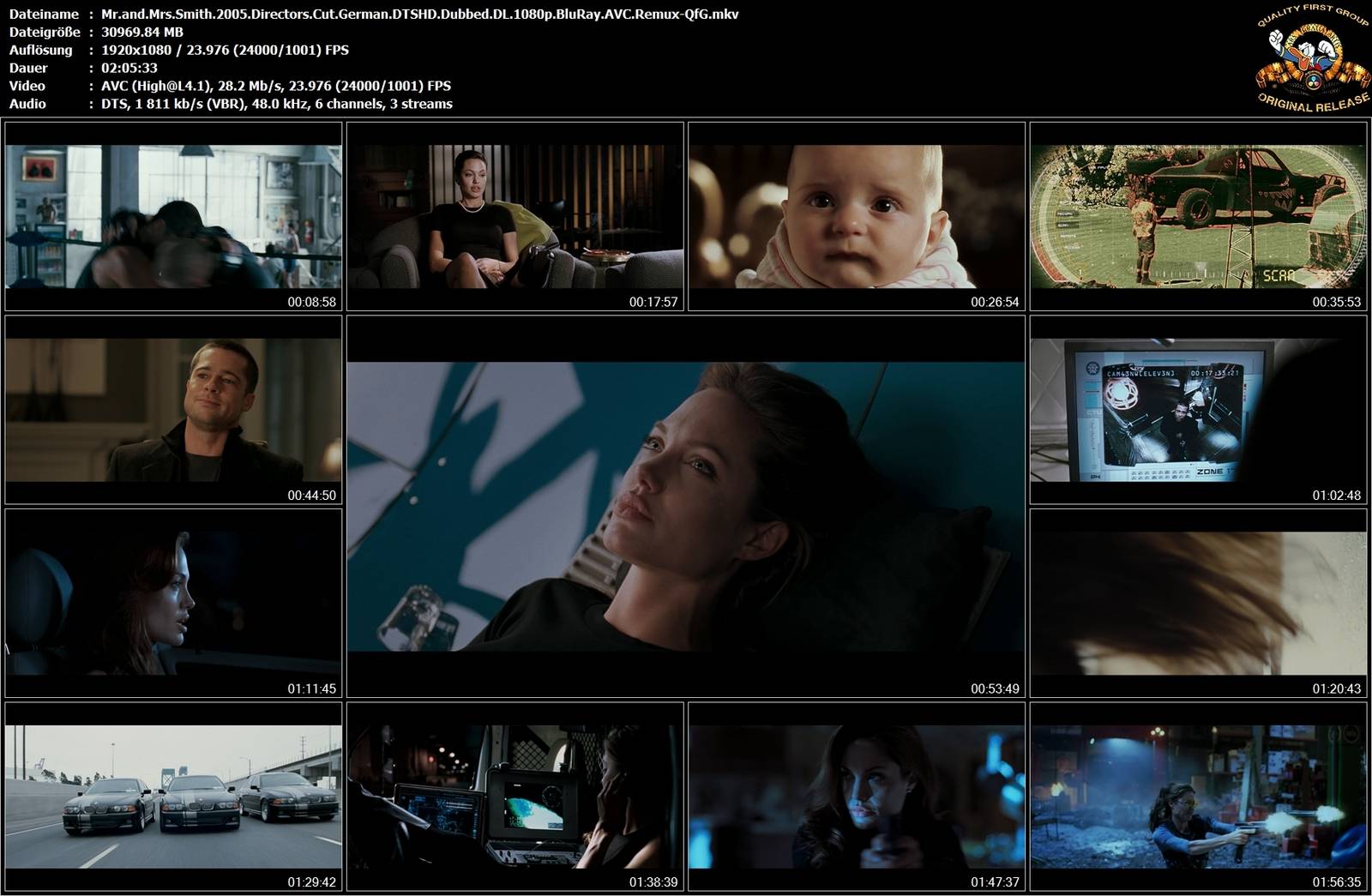This screenshot has width=1372, height=896.
Task: Open the large center thumbnail of reclining woman
Action: 686,507
